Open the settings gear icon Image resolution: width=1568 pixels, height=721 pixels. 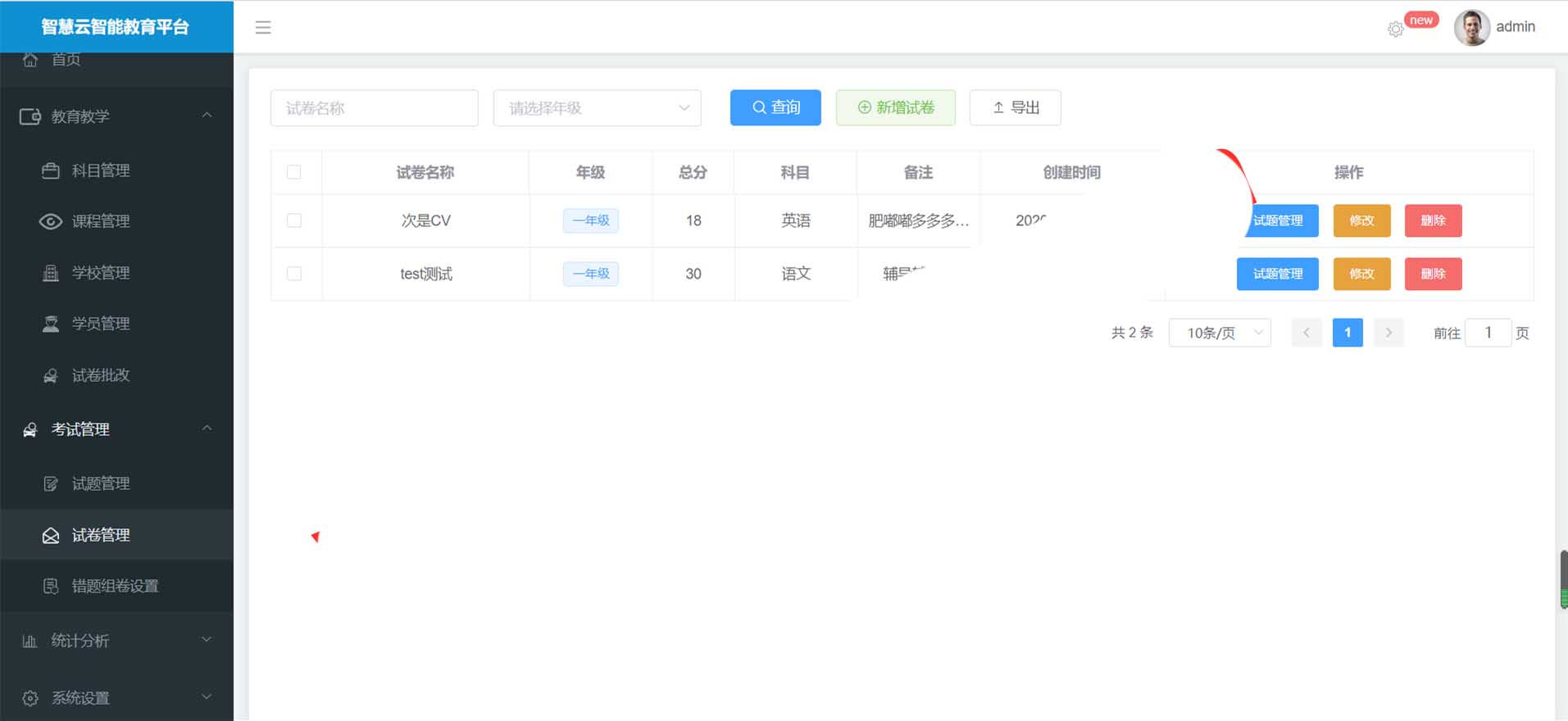point(1395,29)
